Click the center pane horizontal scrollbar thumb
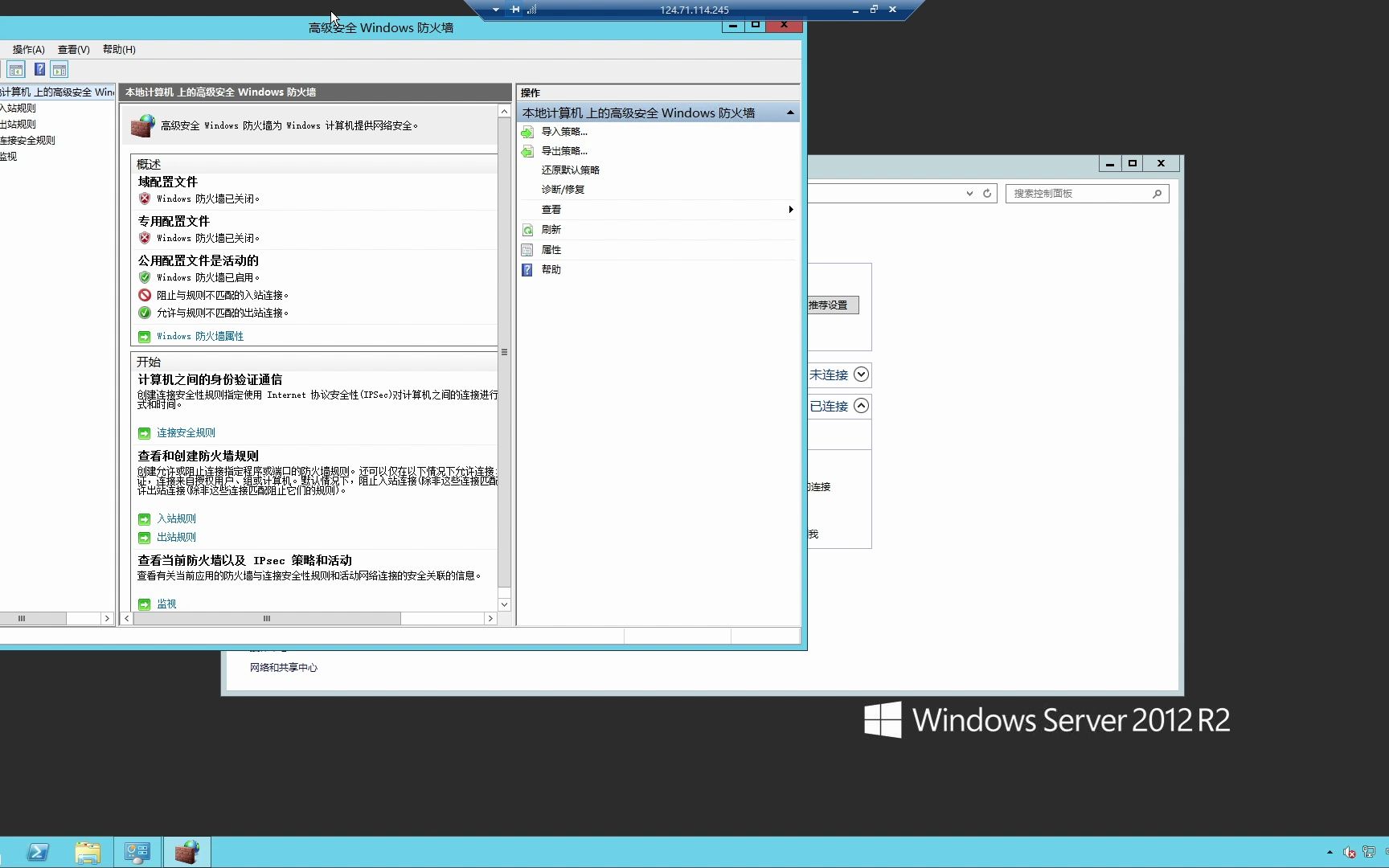The width and height of the screenshot is (1389, 868). [267, 619]
